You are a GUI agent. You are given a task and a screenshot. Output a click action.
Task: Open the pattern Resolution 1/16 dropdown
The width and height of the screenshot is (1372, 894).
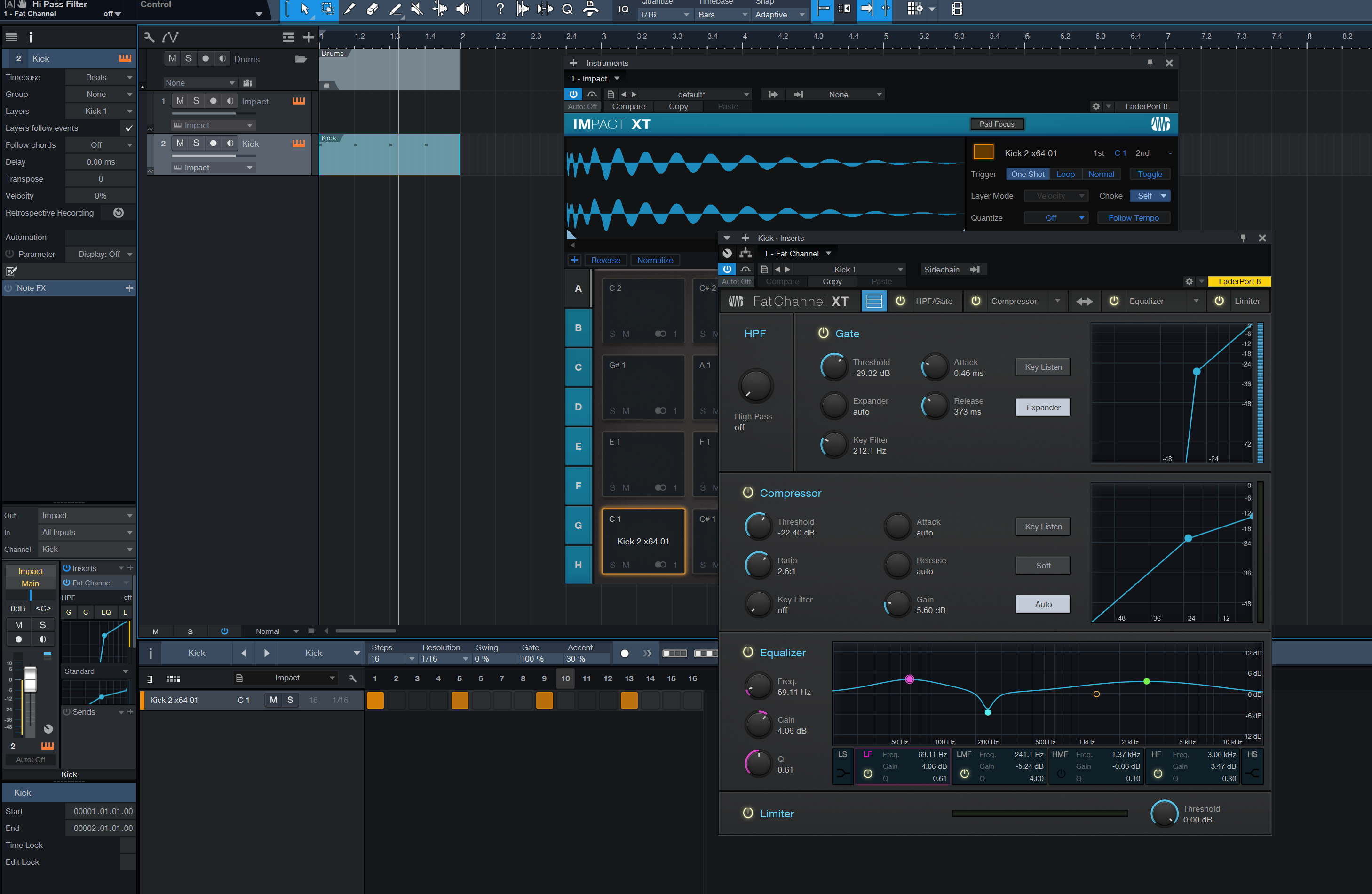[444, 659]
